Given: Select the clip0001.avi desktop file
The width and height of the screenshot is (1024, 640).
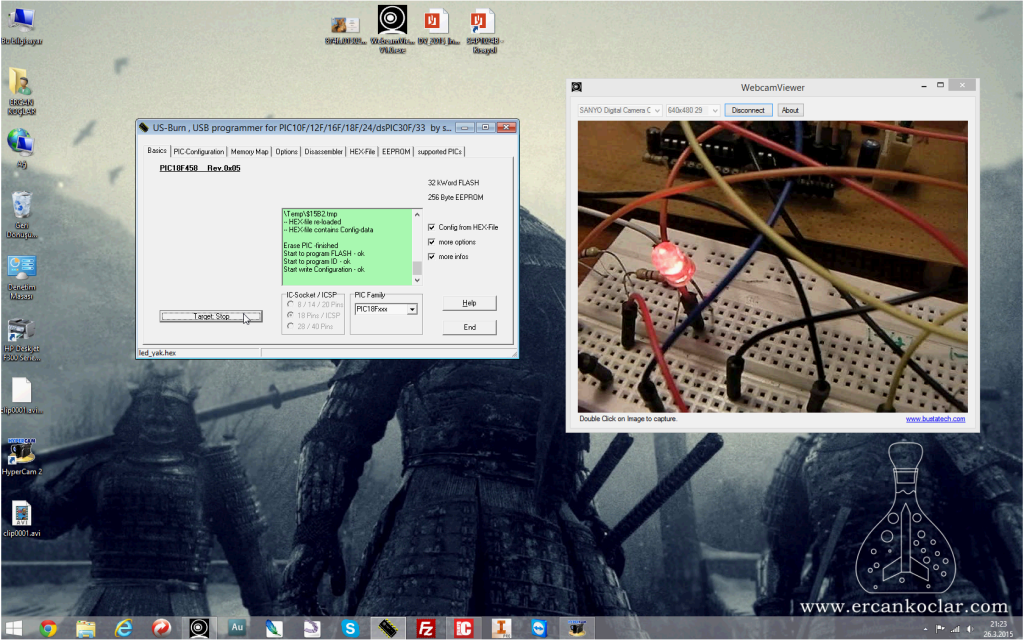Looking at the screenshot, I should pyautogui.click(x=22, y=519).
